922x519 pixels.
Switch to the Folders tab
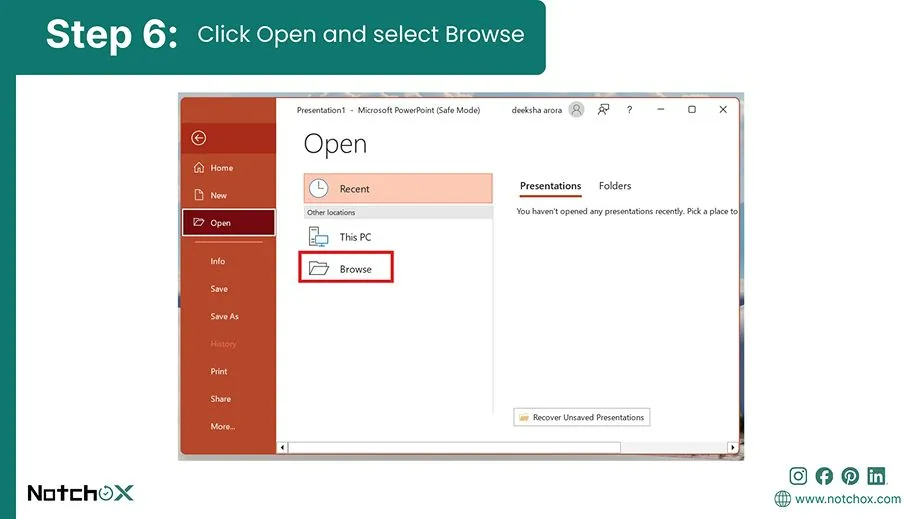point(614,186)
